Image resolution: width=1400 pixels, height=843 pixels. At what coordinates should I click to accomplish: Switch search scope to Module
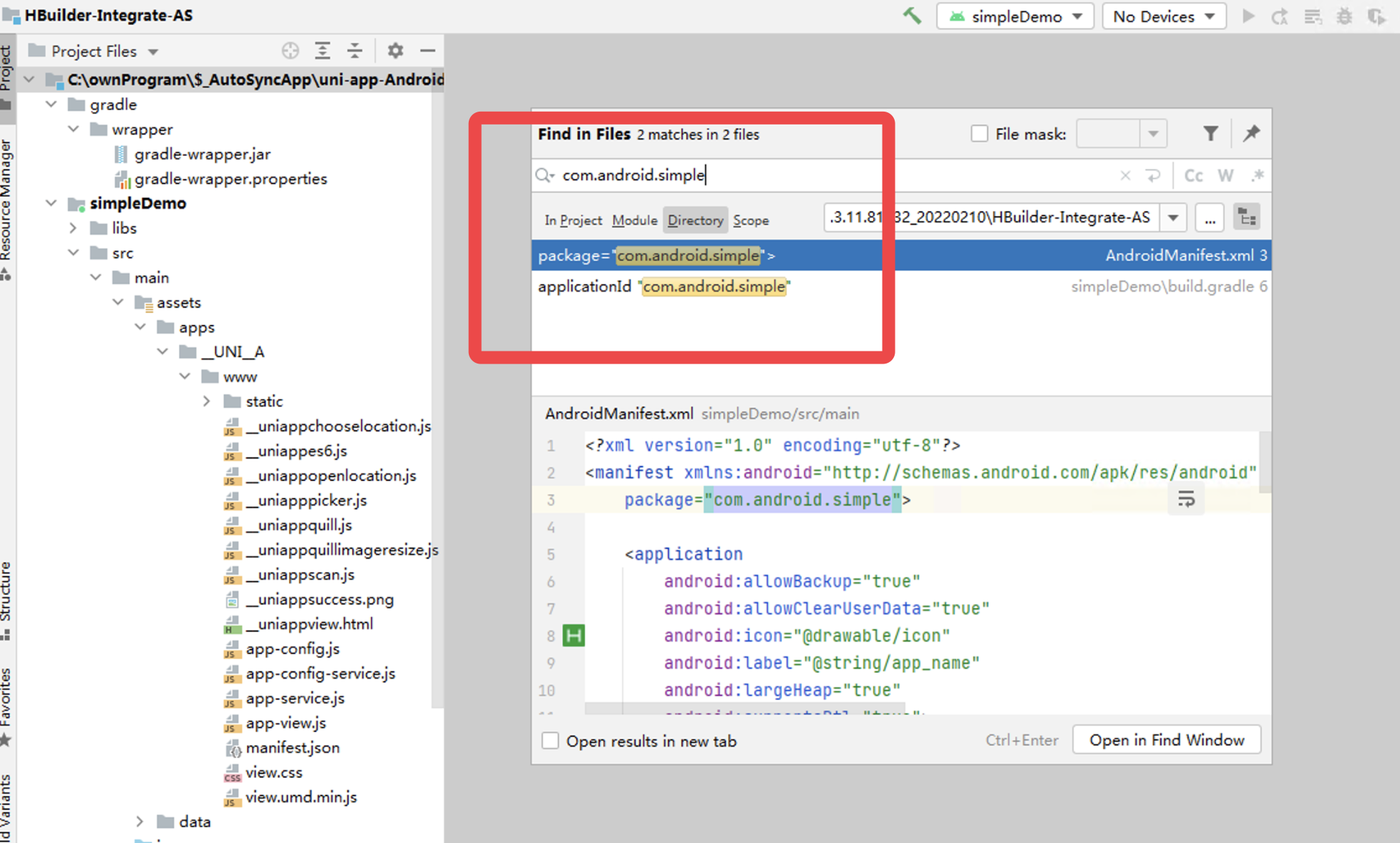pyautogui.click(x=634, y=220)
